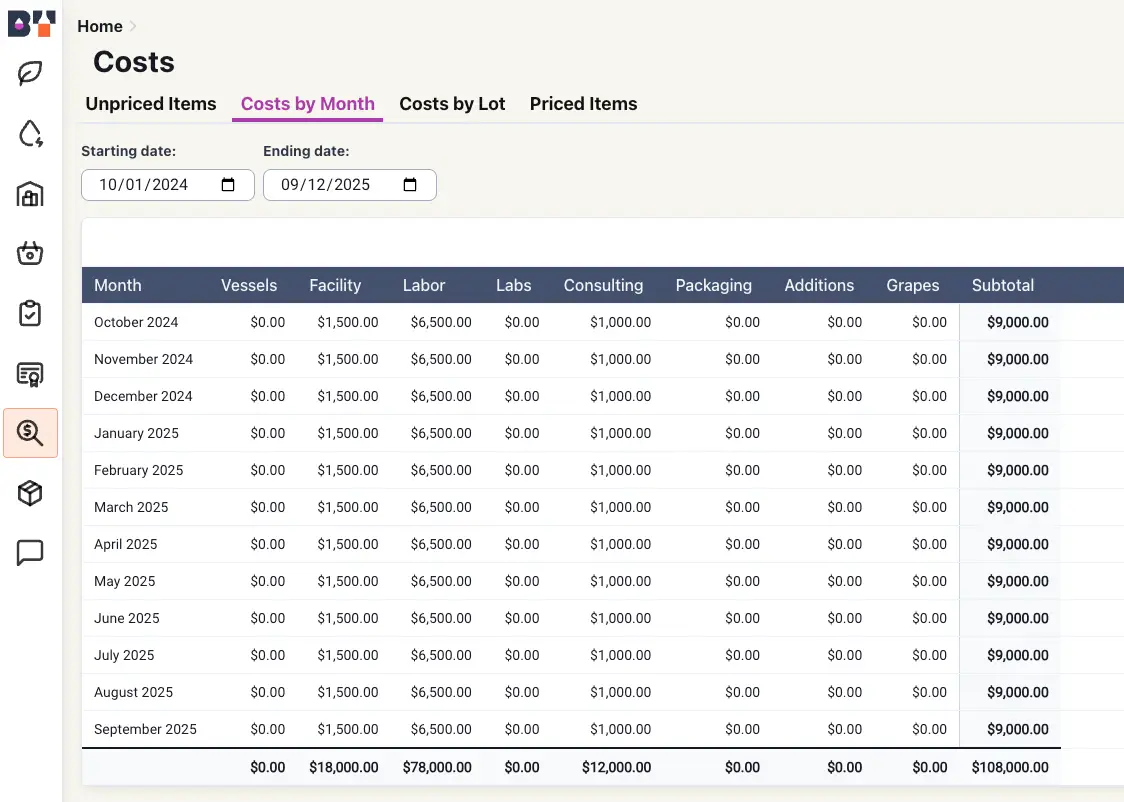Select the Costs by Month tab
The image size is (1124, 802).
point(308,104)
